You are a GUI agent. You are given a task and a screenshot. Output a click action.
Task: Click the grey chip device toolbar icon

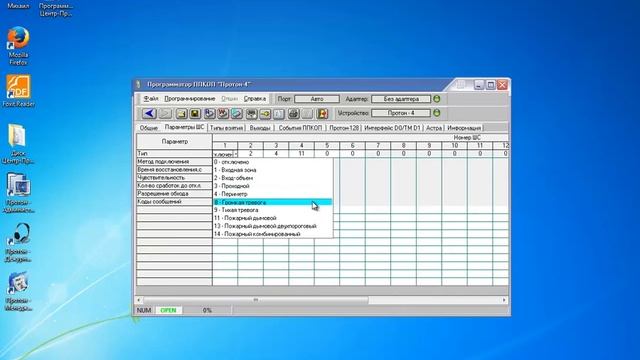click(x=251, y=113)
